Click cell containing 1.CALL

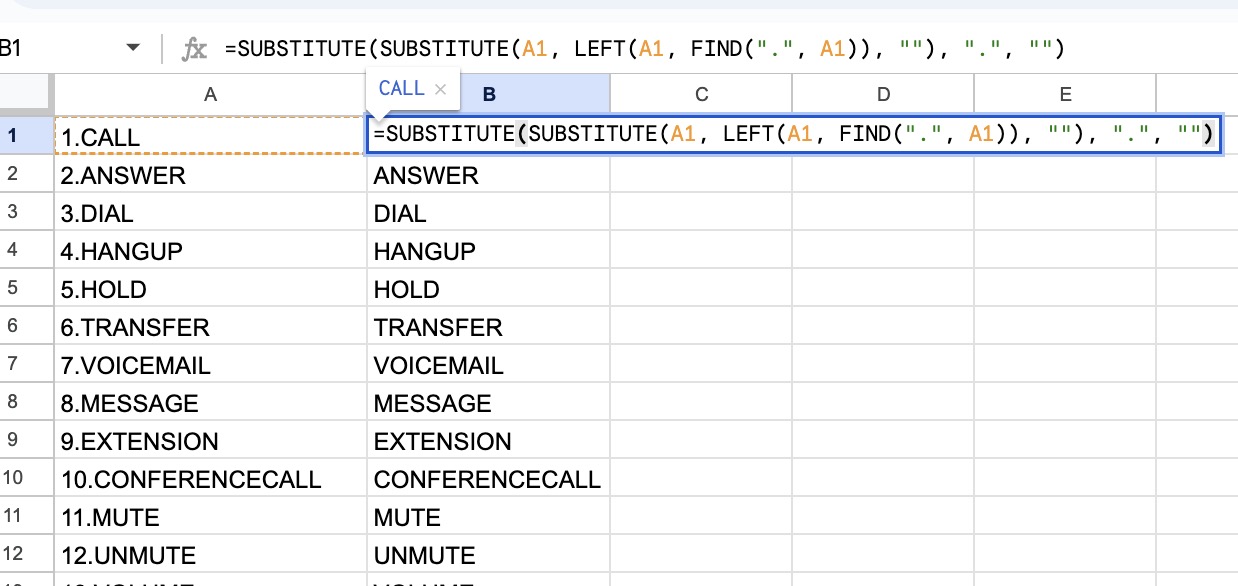[x=210, y=137]
